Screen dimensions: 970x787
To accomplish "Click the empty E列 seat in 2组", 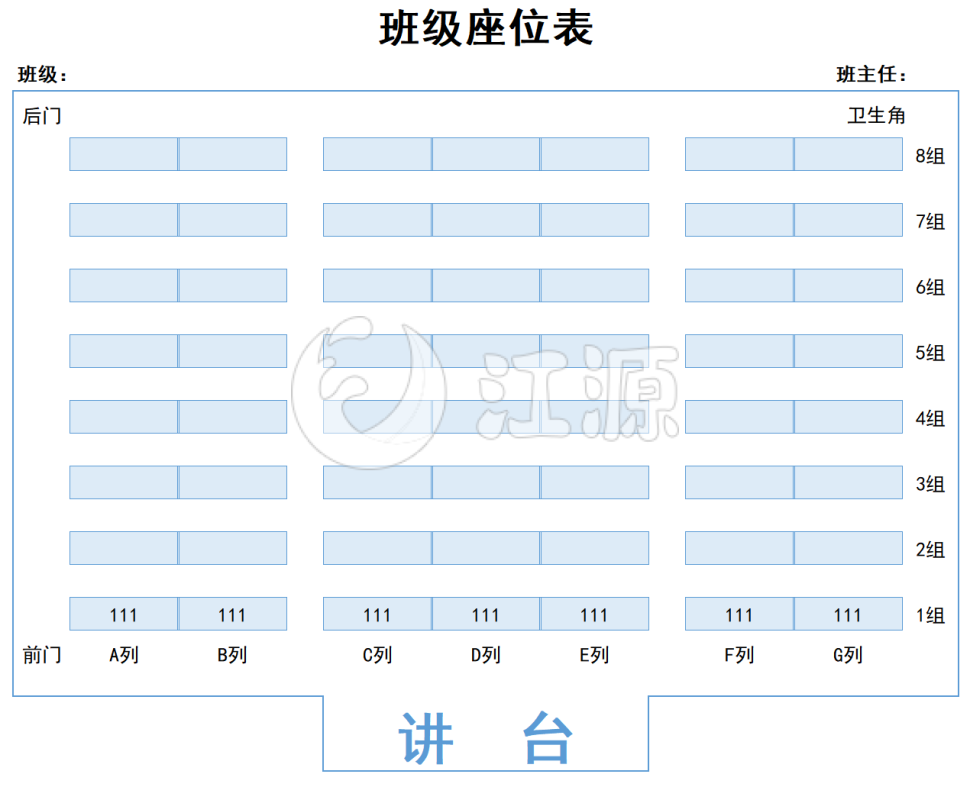I will coord(594,548).
